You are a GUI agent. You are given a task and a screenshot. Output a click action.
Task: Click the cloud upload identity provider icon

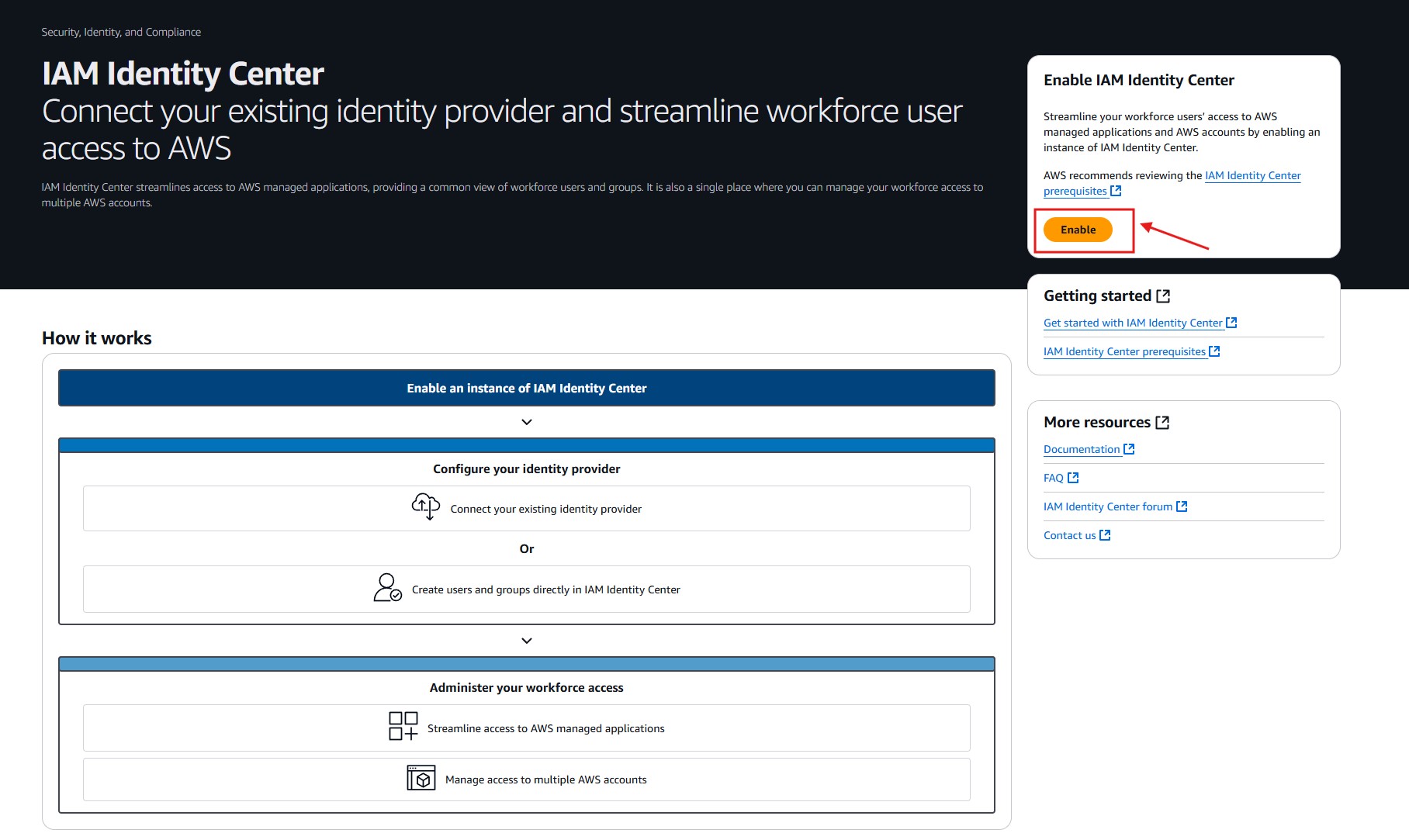(425, 506)
